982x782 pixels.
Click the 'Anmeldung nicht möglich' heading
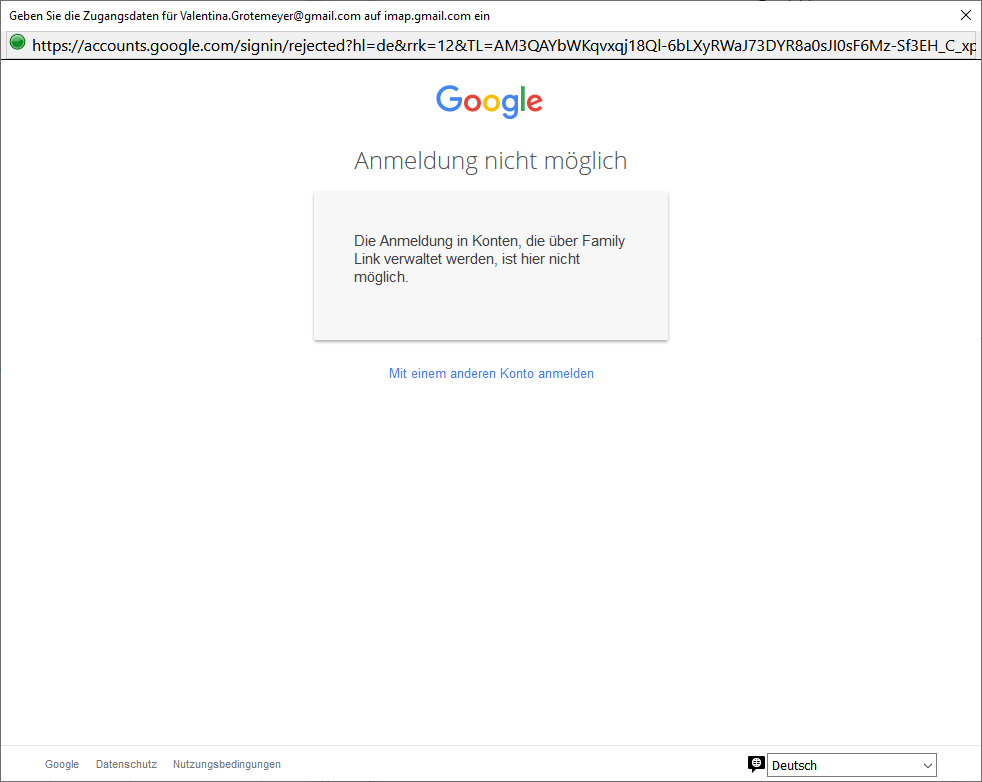pos(490,161)
